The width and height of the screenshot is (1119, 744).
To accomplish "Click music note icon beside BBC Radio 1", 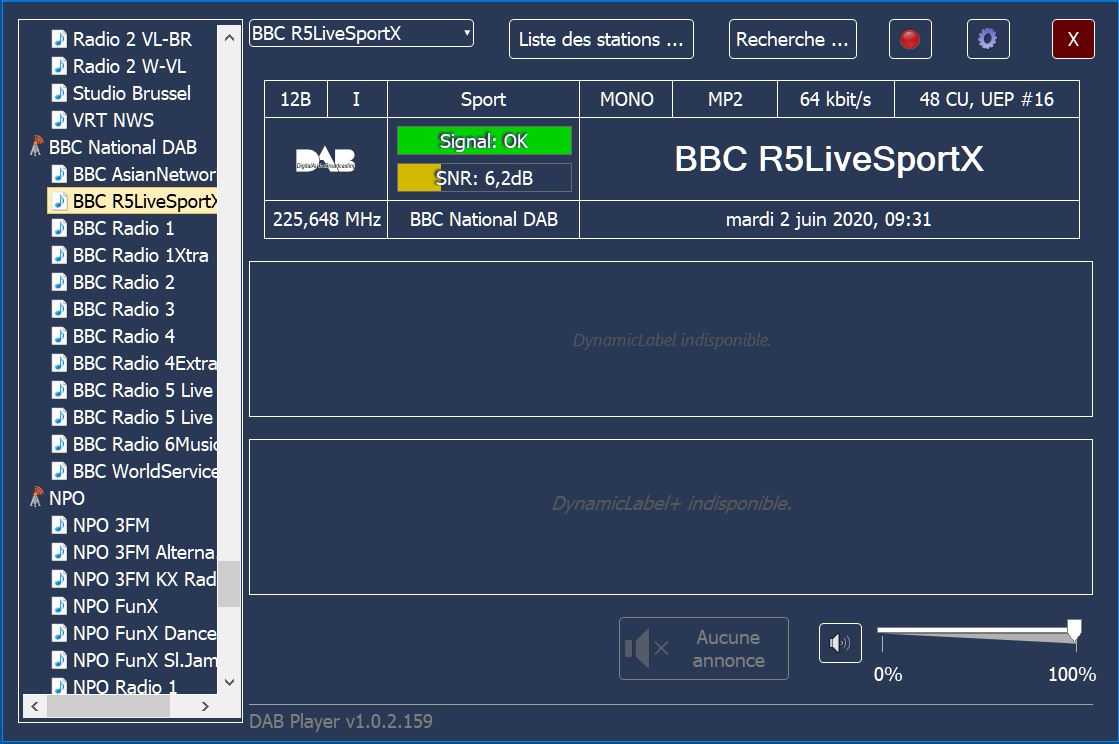I will pyautogui.click(x=60, y=228).
